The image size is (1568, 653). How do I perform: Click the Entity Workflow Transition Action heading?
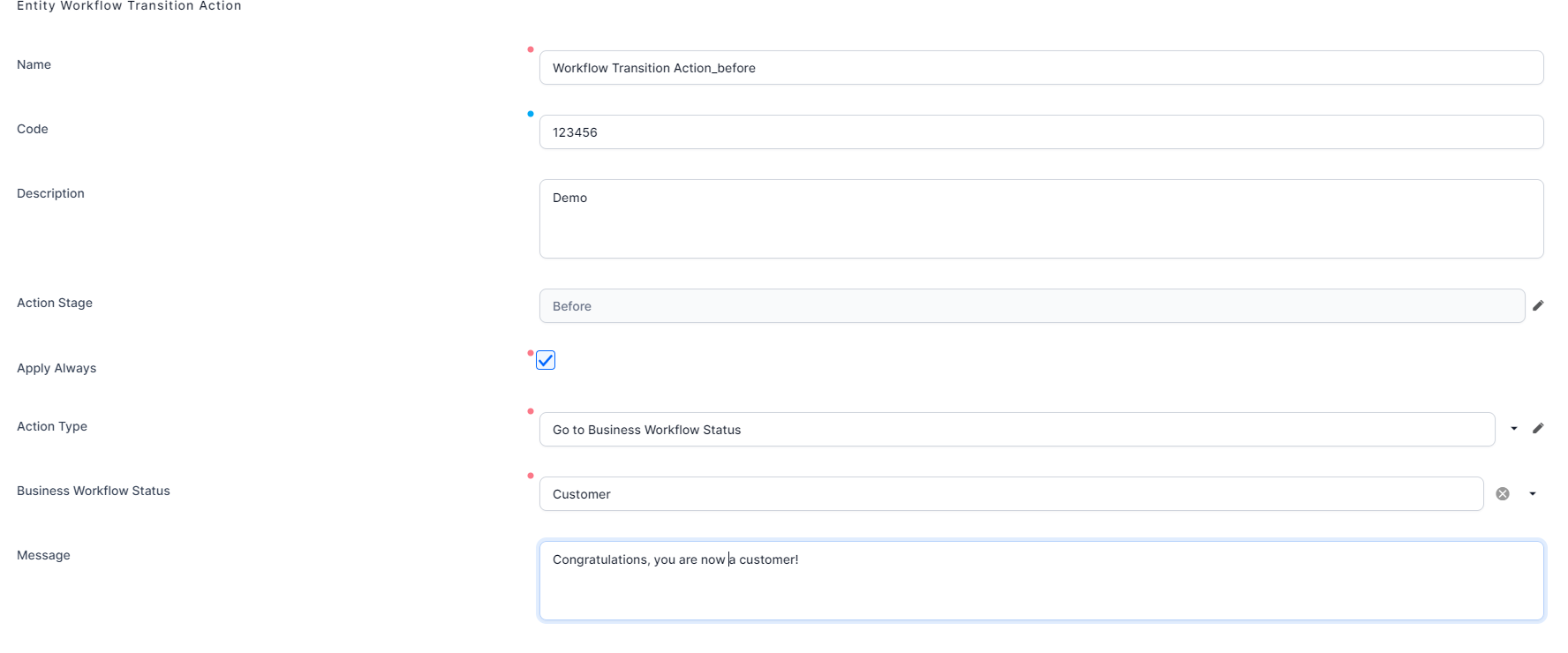[x=129, y=6]
